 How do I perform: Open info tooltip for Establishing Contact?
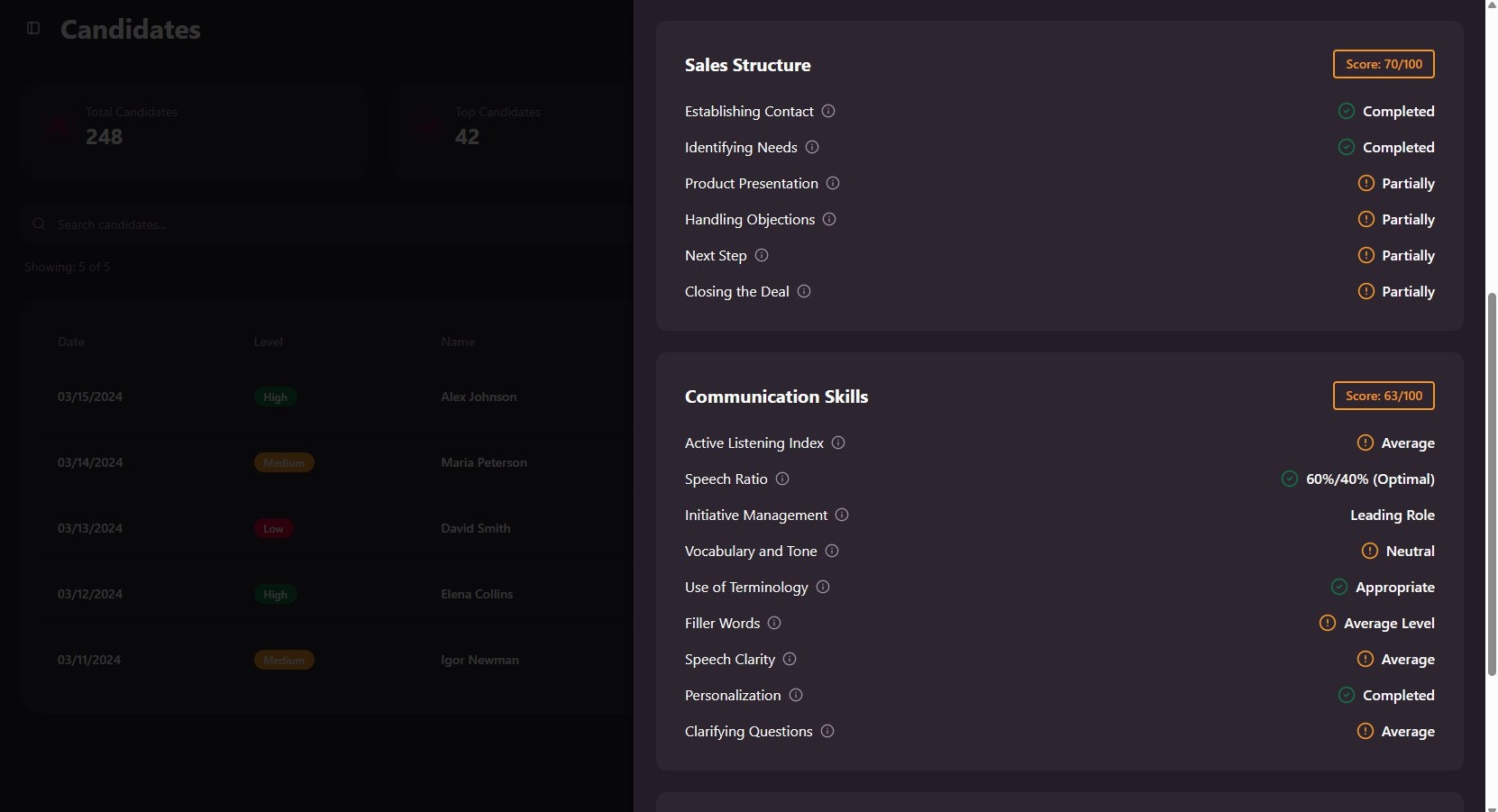click(x=827, y=111)
